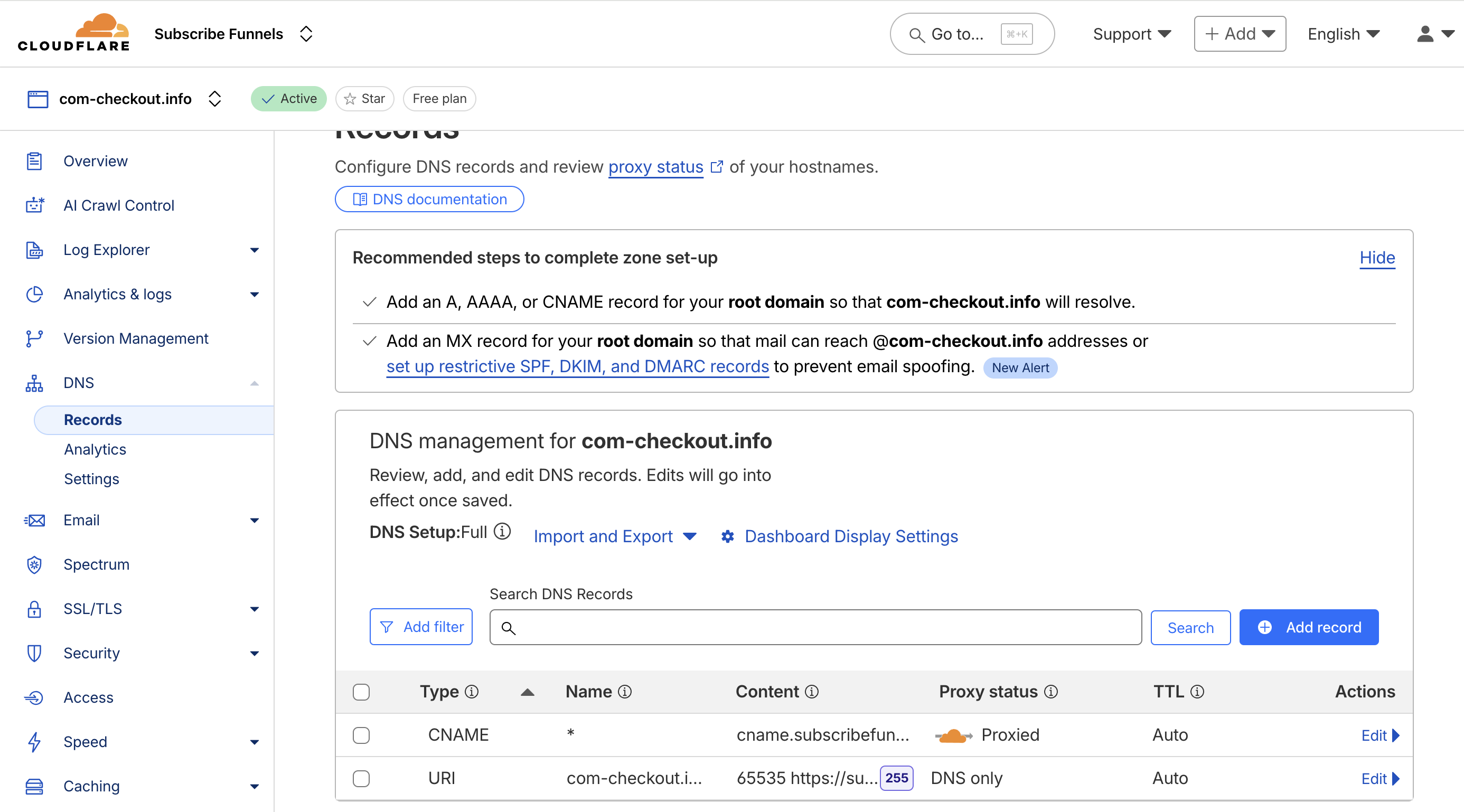Open DNS Analytics in sidebar
This screenshot has height=812, width=1464.
tap(95, 449)
